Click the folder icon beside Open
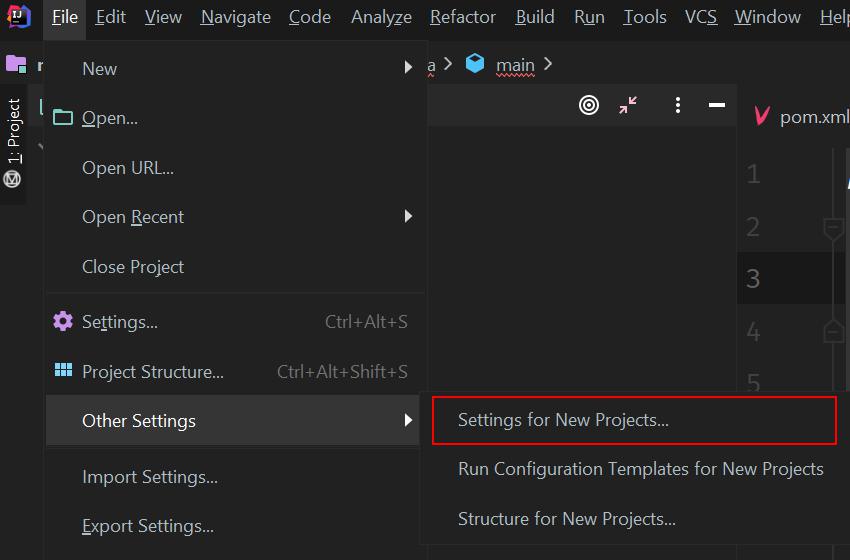Screen dimensions: 850x560 click(63, 117)
